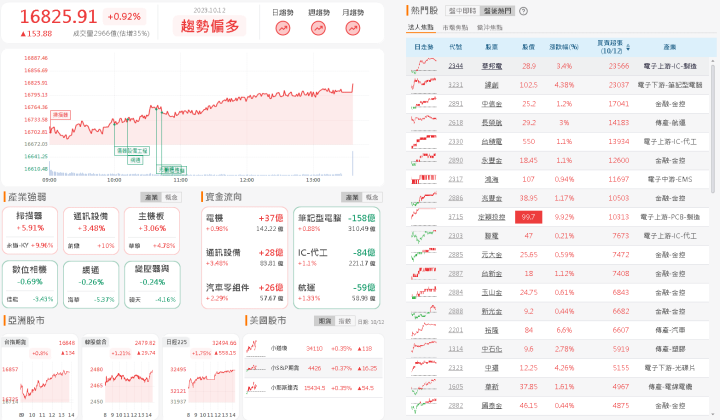Open stock name link 中石化
This screenshot has width=720, height=420.
click(491, 349)
